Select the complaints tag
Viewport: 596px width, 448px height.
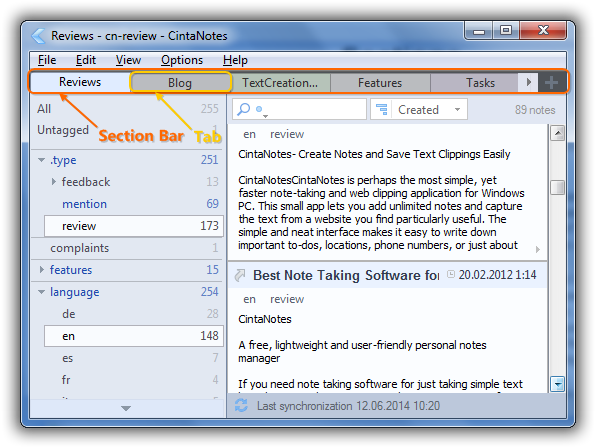(x=79, y=248)
